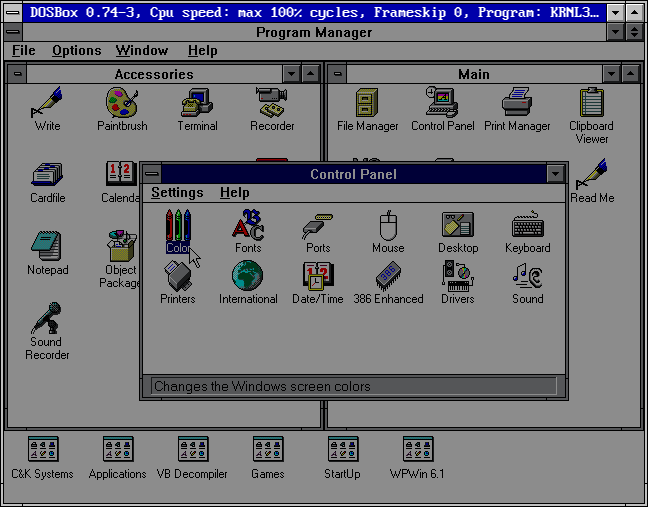Open Control Panel's Help menu

coord(234,193)
